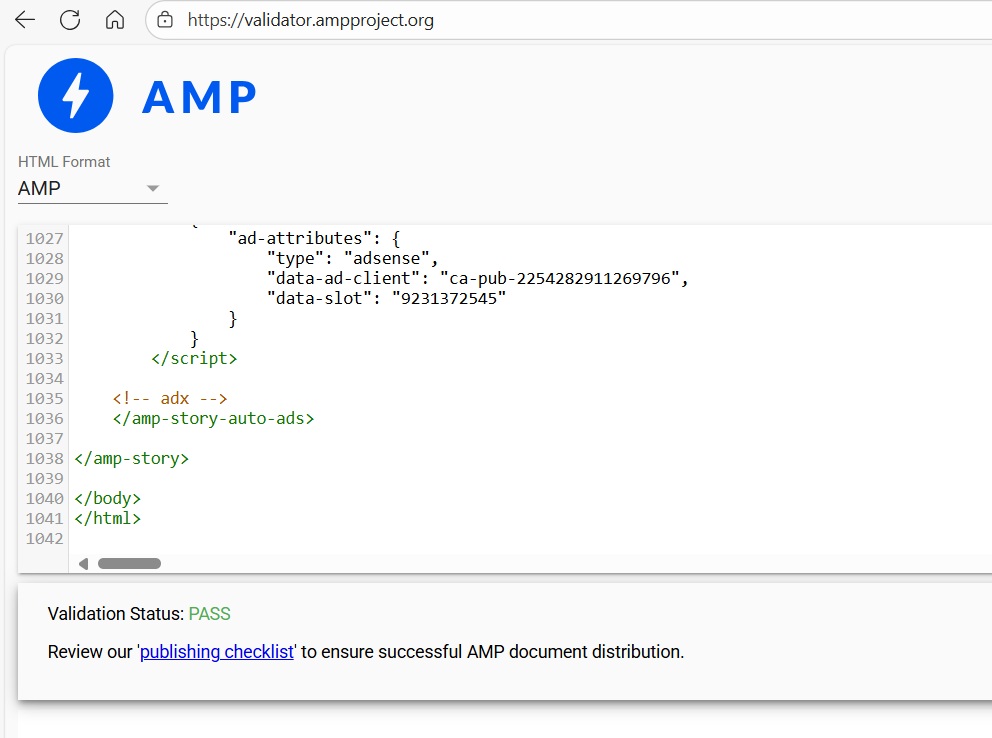Click the closing body tag

click(x=108, y=498)
